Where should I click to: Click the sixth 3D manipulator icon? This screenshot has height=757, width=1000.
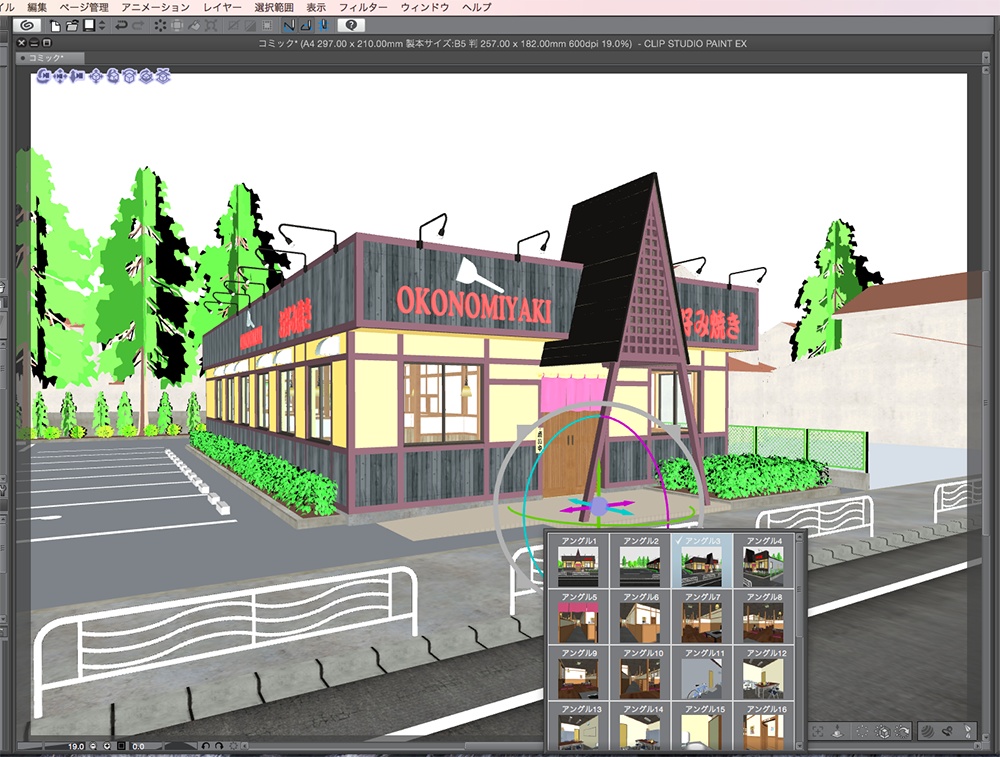pyautogui.click(x=129, y=77)
